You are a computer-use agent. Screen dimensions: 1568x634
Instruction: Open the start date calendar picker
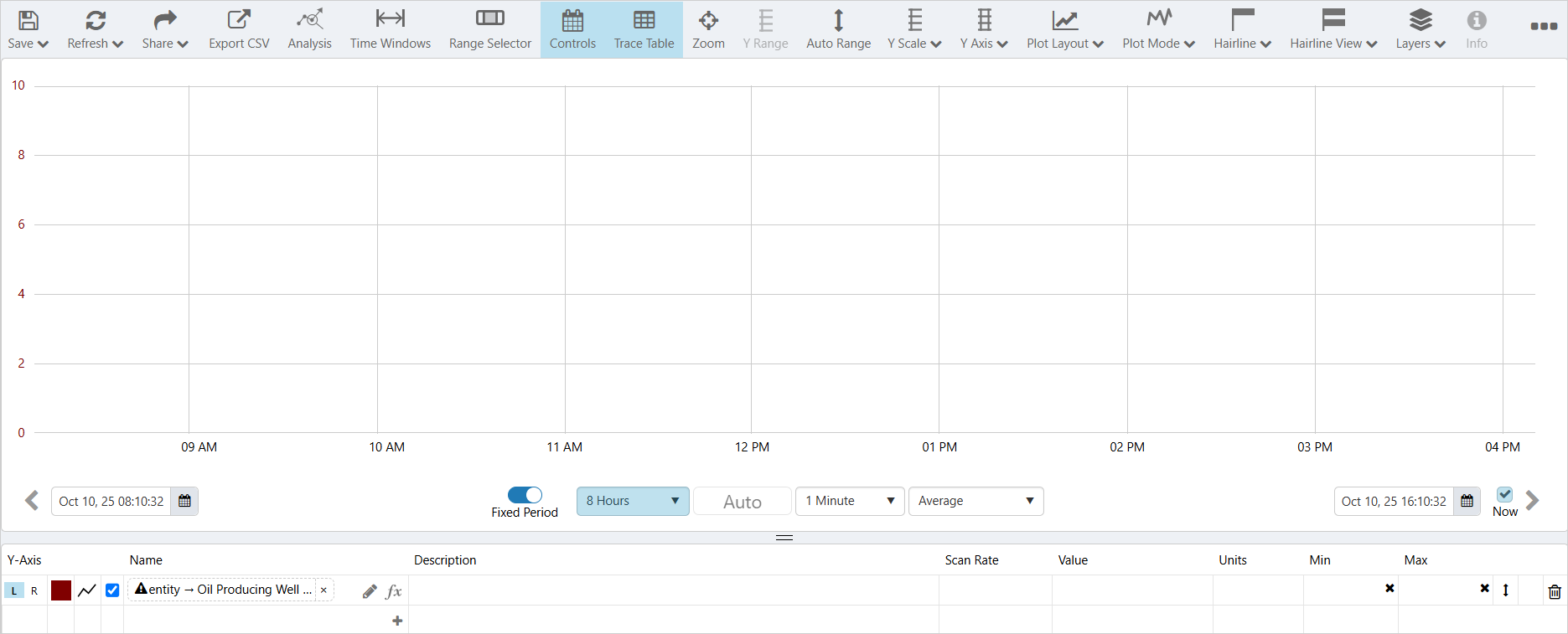[x=185, y=501]
